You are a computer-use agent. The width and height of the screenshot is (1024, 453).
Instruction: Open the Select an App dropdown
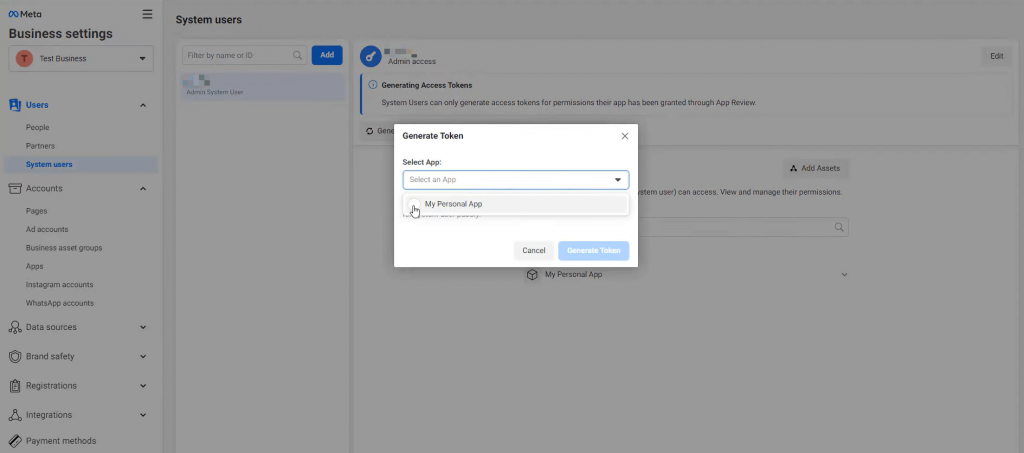516,180
